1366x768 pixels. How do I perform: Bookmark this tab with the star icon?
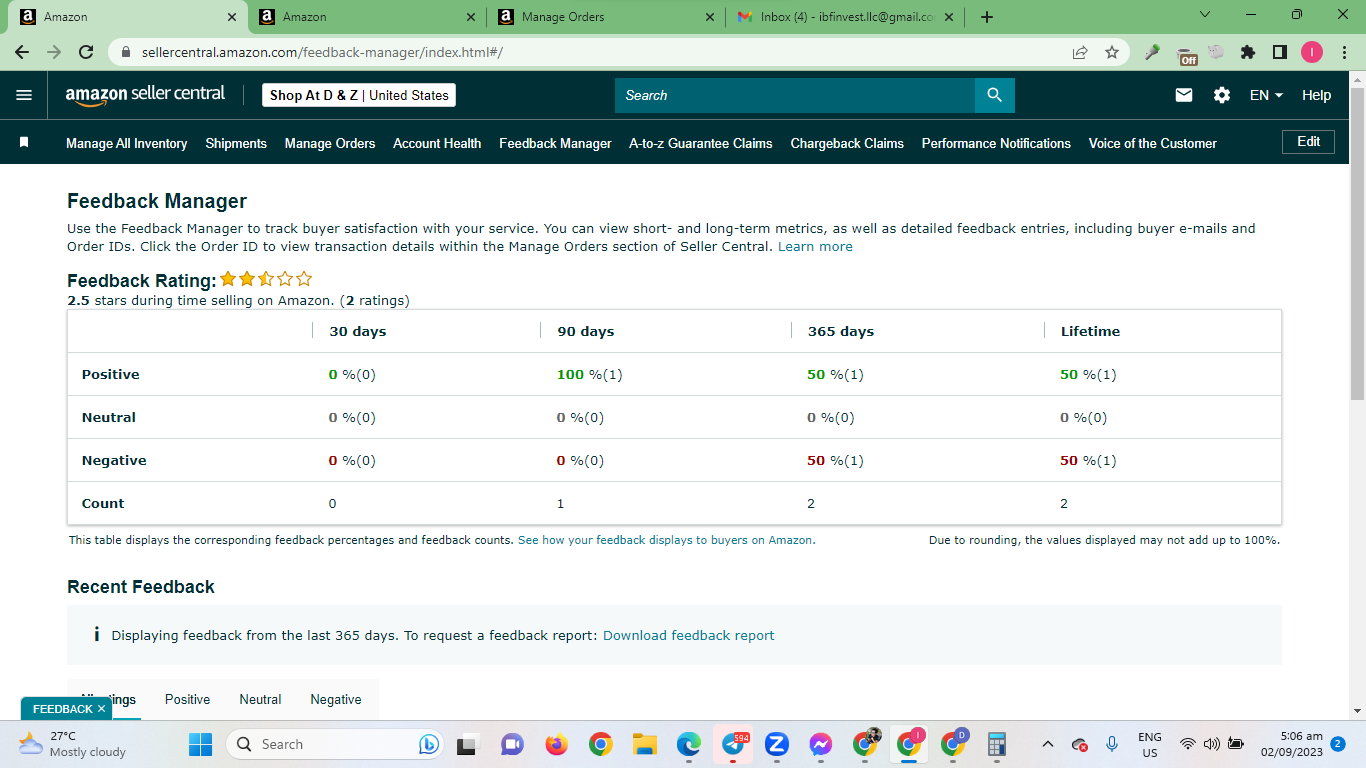[1112, 52]
